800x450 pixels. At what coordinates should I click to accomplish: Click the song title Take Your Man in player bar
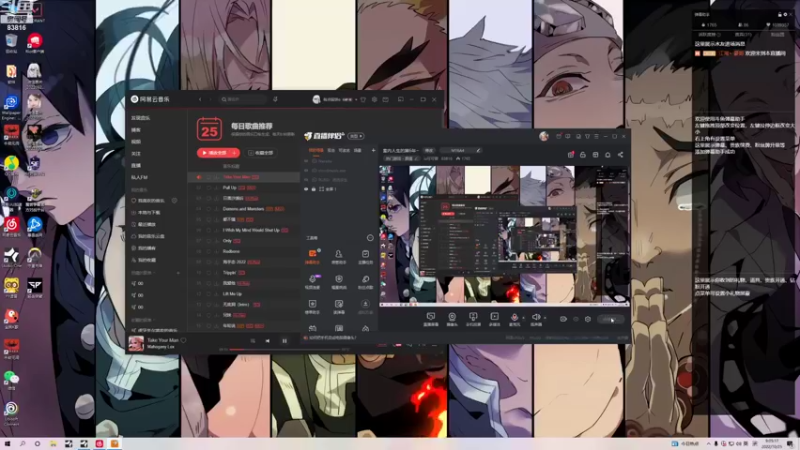tap(163, 340)
